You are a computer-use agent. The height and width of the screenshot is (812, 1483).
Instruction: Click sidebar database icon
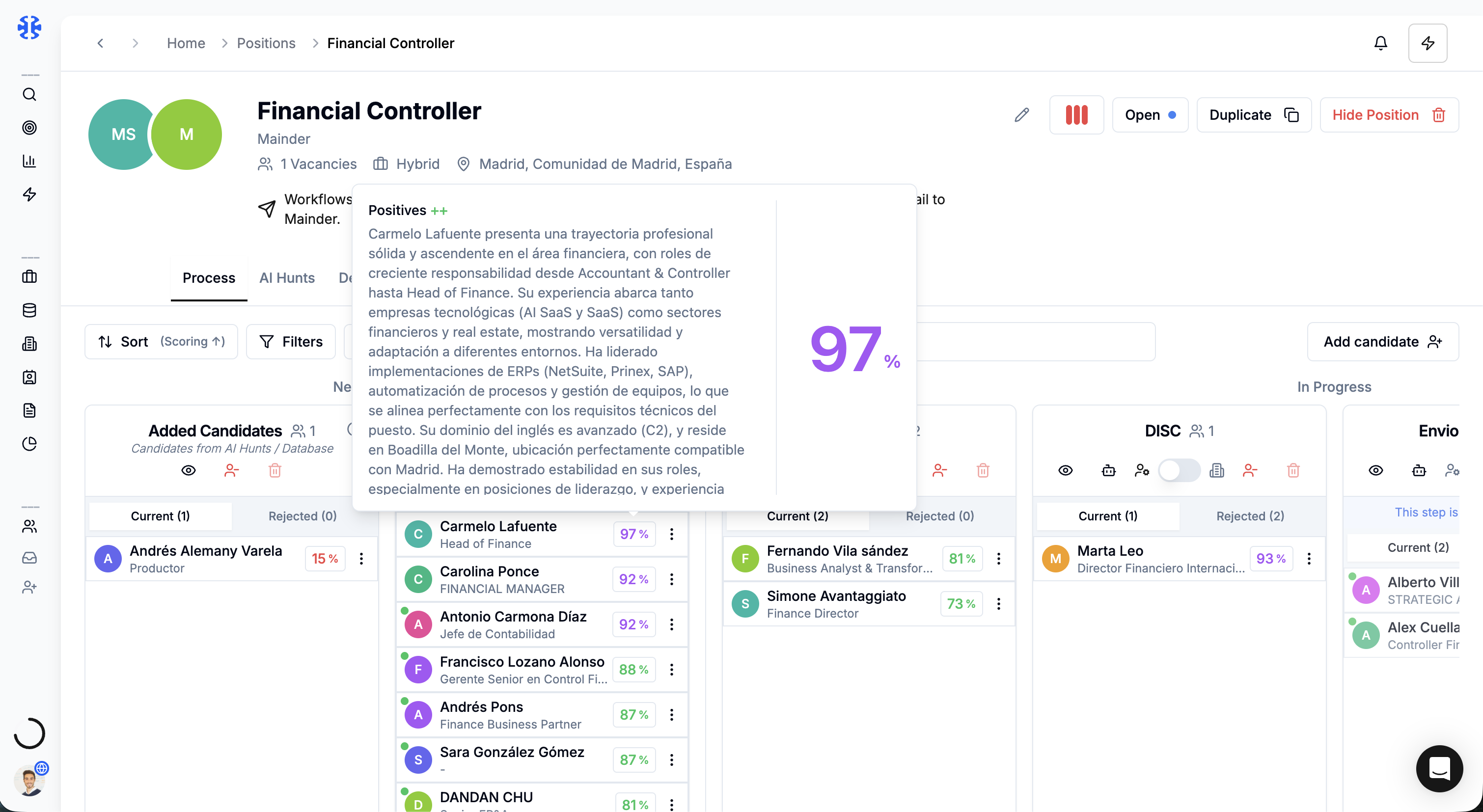[29, 311]
